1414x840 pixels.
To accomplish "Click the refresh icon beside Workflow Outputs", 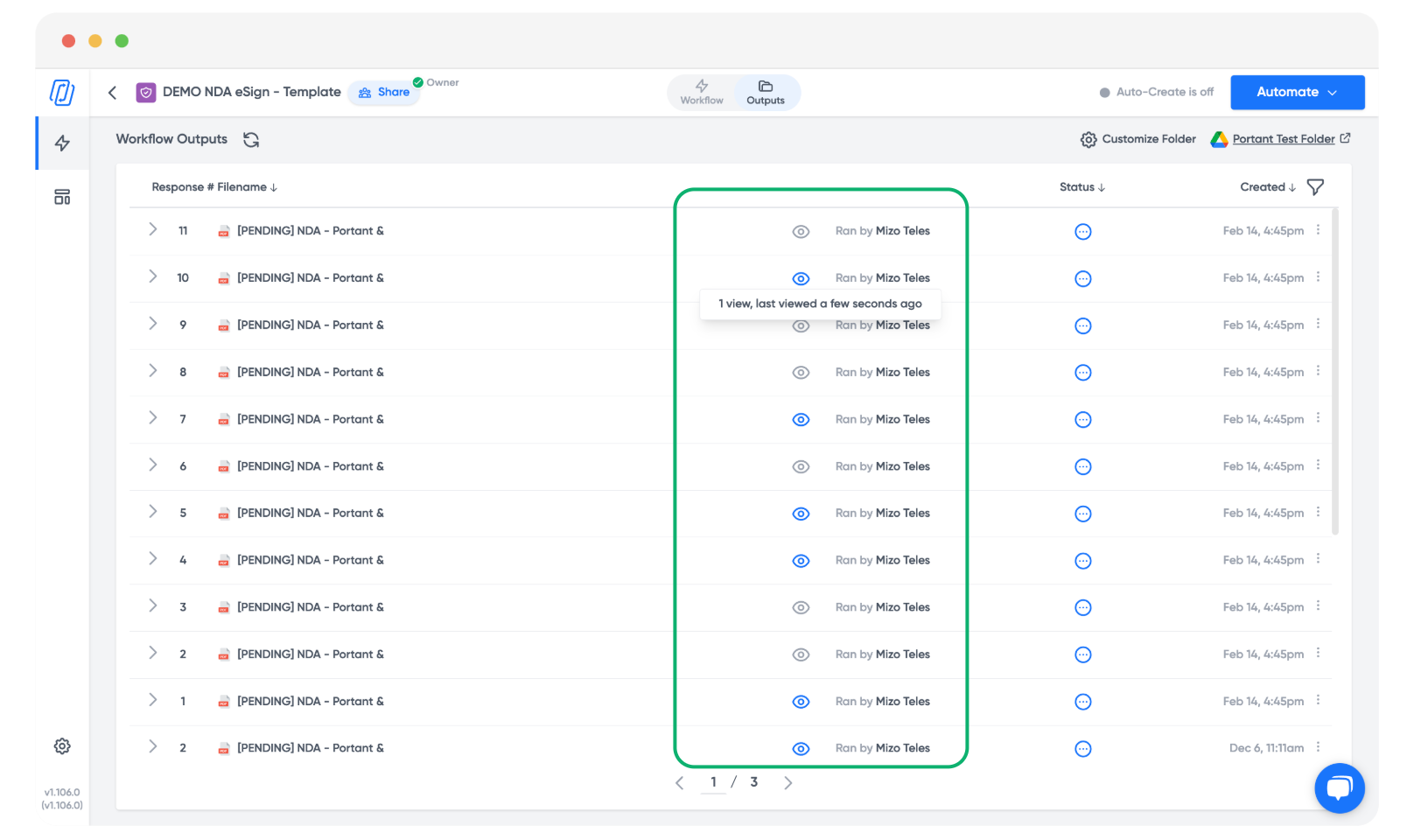I will 251,140.
